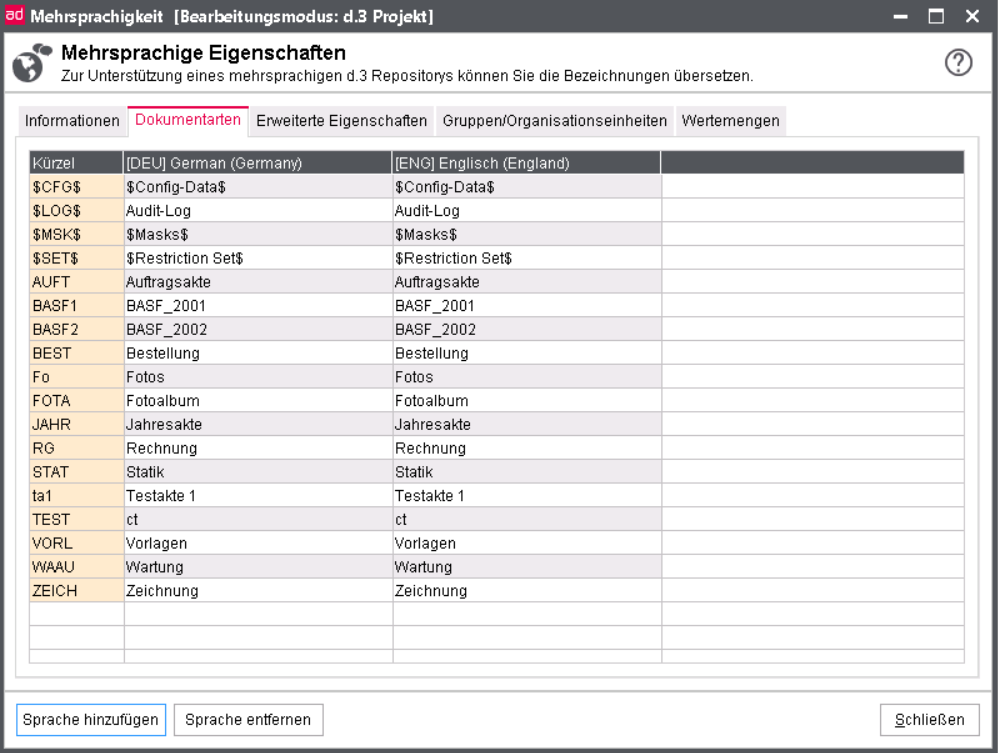Select the $MSK$ Kürzel cell
The image size is (998, 753).
[76, 234]
